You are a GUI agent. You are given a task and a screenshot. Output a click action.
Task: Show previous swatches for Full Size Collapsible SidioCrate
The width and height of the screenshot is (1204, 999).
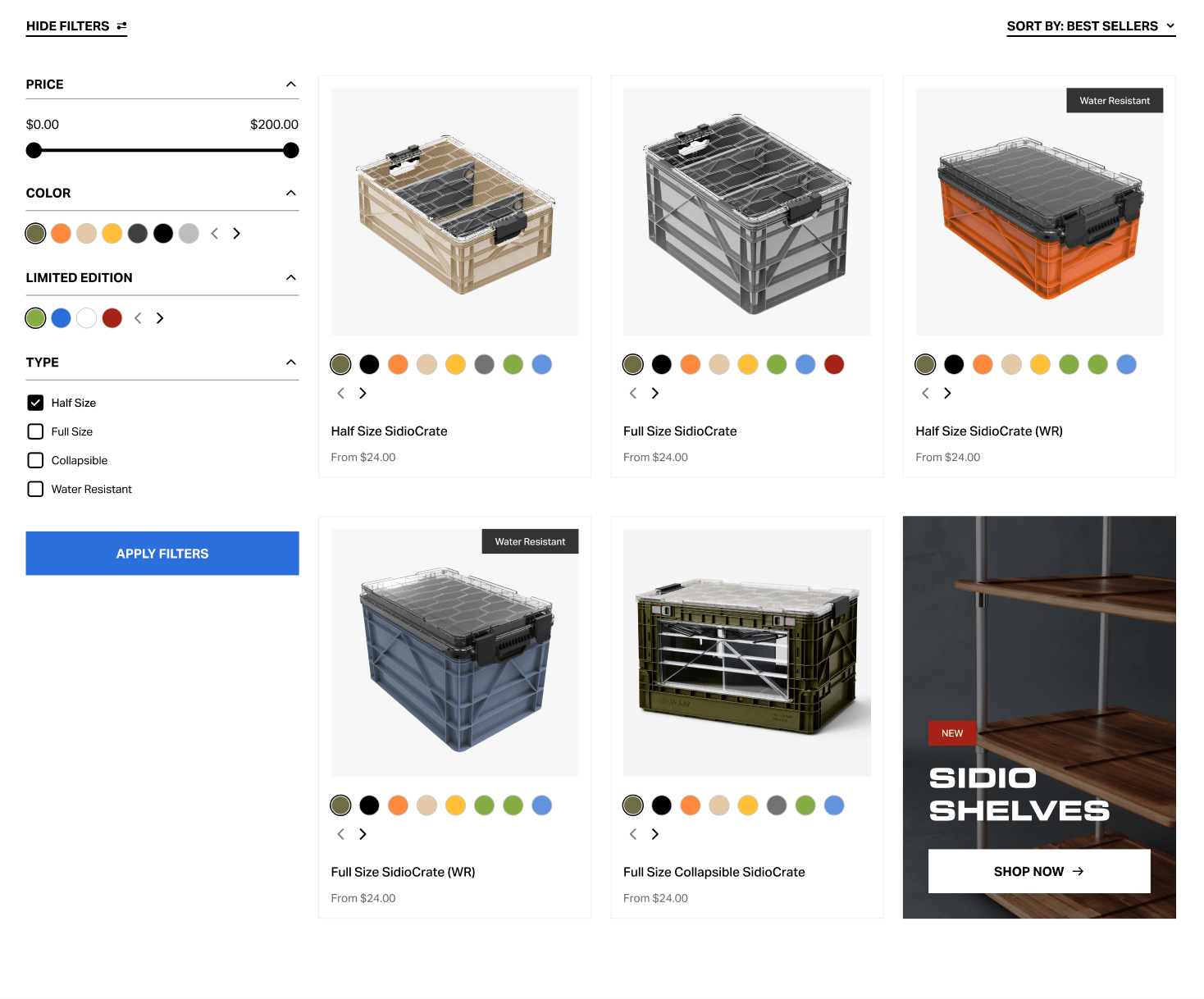(633, 834)
